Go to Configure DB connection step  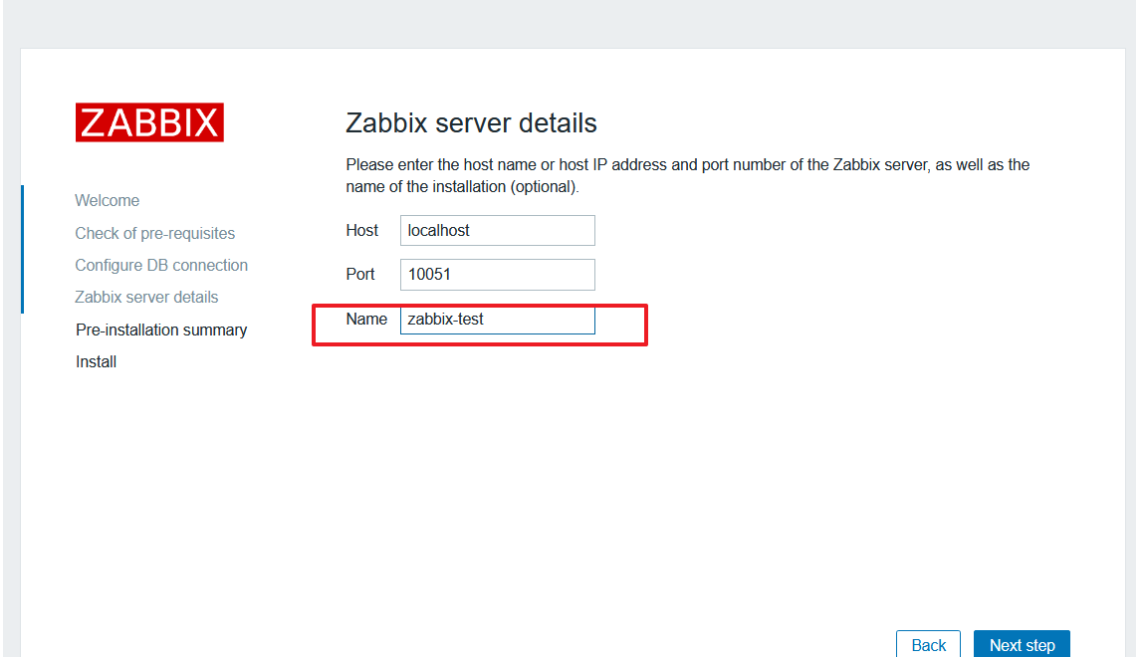pyautogui.click(x=161, y=265)
